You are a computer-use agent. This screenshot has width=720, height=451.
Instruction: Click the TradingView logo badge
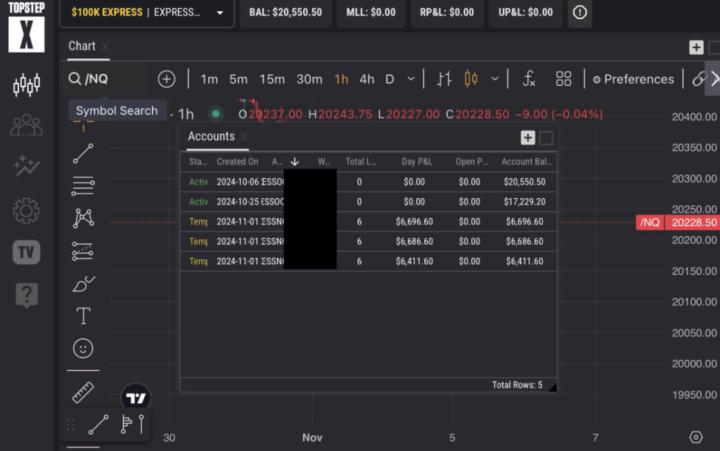pos(135,398)
